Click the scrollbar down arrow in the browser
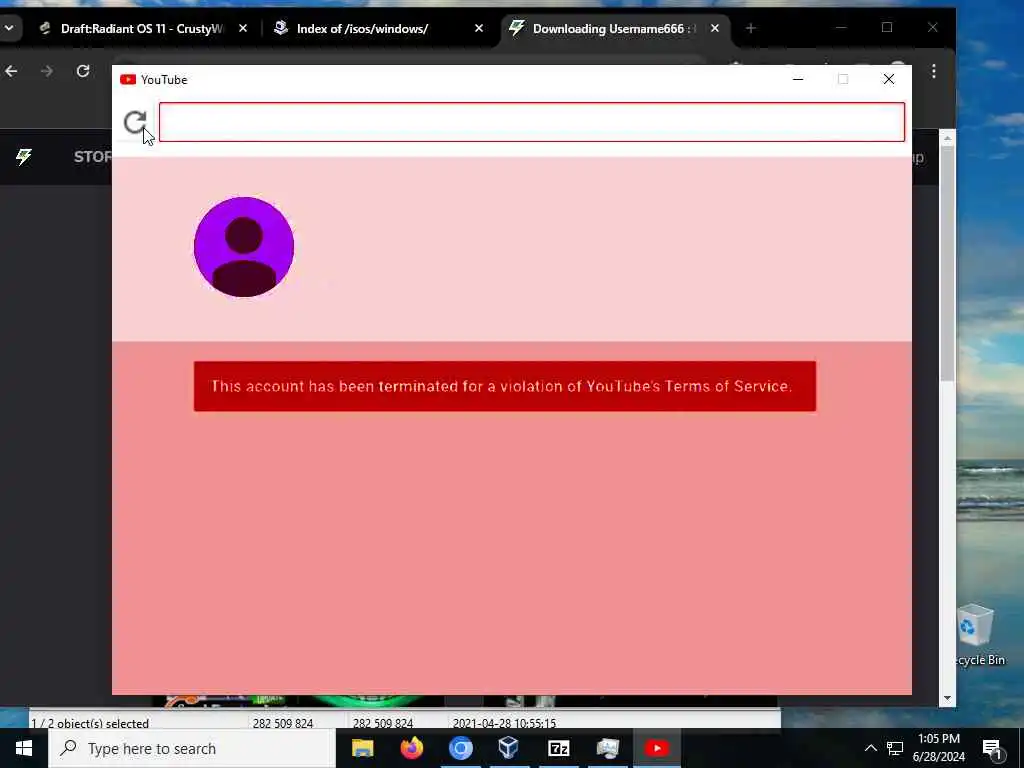This screenshot has height=768, width=1024. point(947,698)
